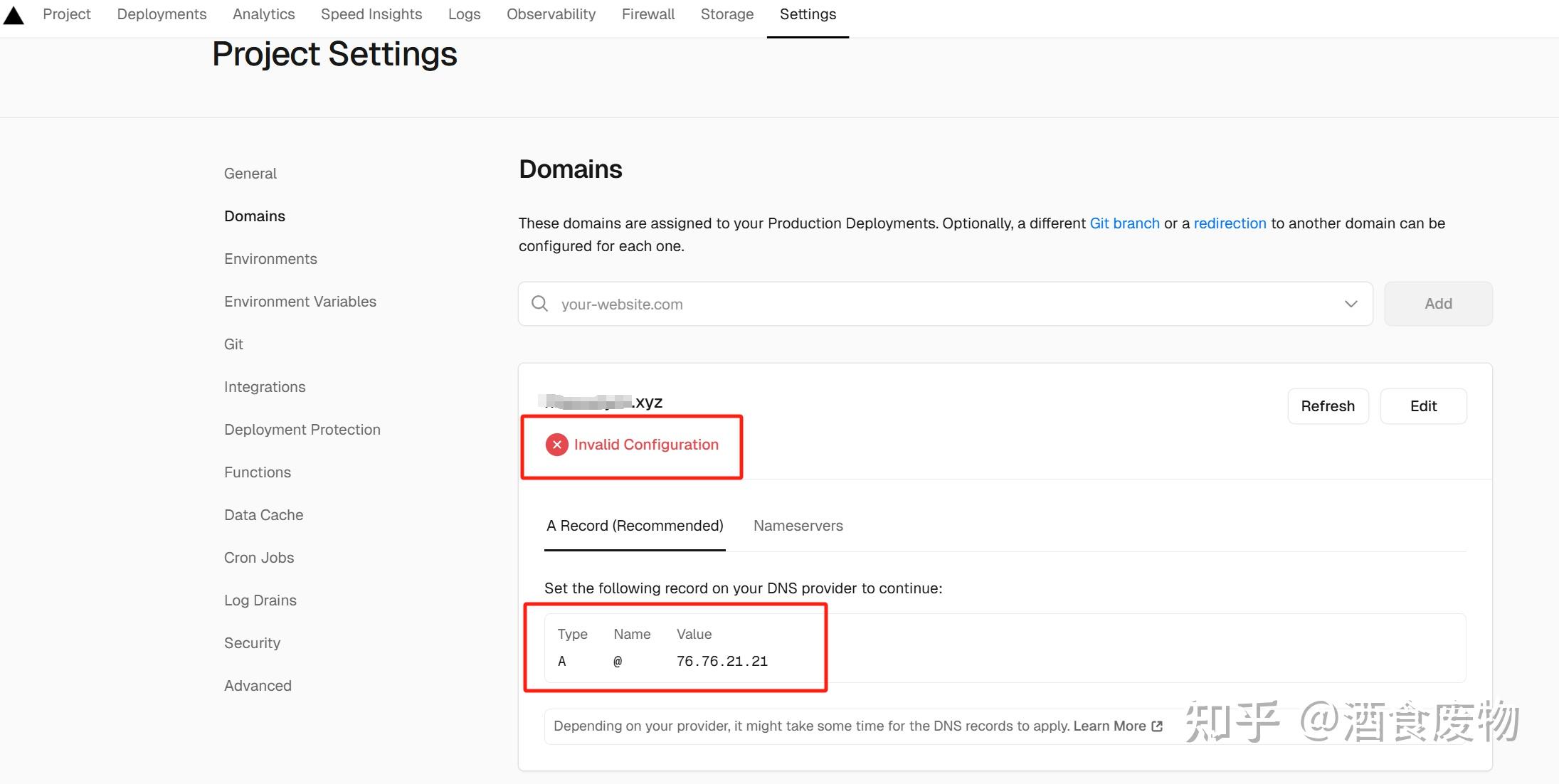Open the Learn More external link icon
This screenshot has height=784, width=1559.
(1156, 726)
